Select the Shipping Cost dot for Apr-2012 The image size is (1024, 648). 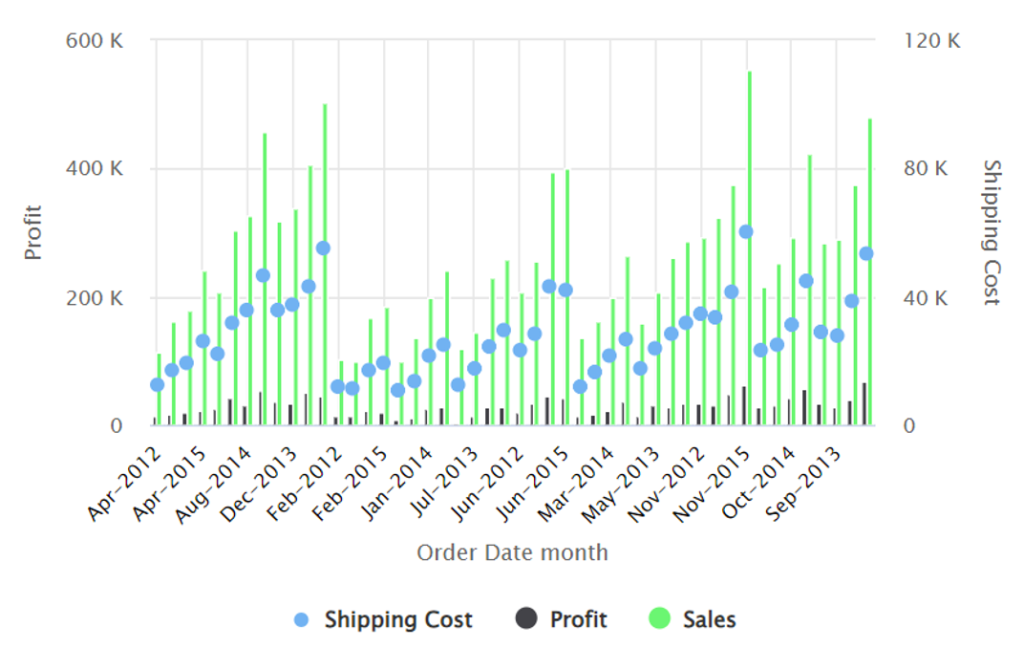(157, 385)
